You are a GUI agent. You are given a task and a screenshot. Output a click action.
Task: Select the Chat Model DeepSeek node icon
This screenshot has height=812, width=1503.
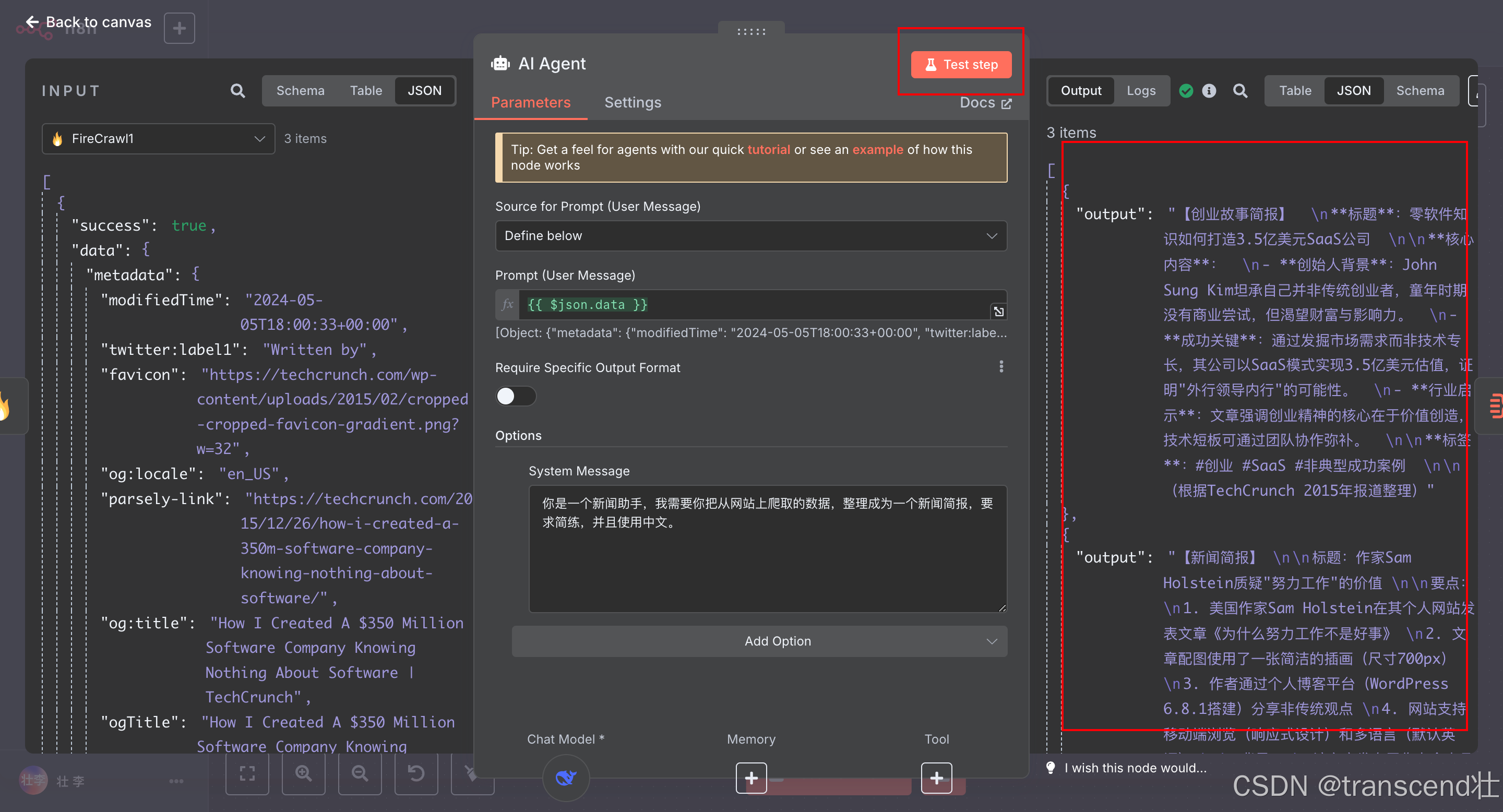pyautogui.click(x=565, y=778)
